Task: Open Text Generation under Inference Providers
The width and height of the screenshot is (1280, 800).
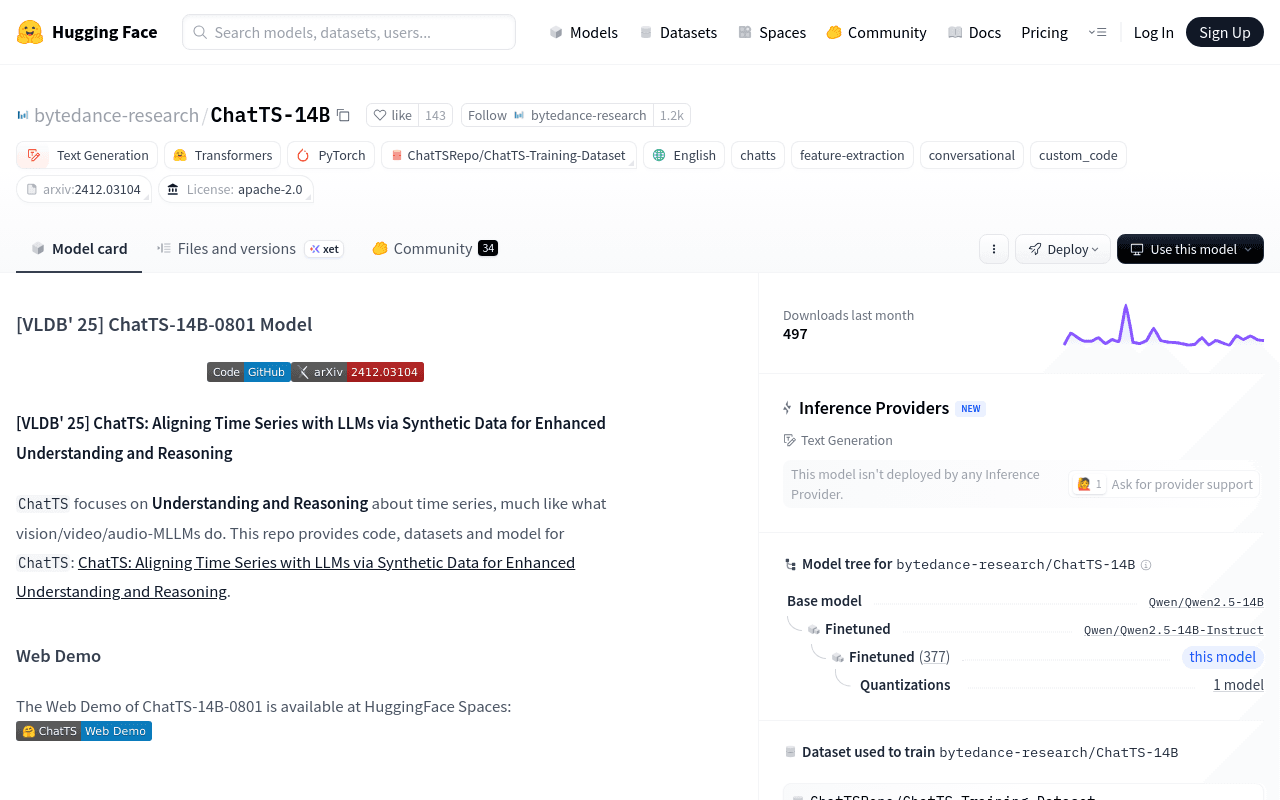Action: 838,440
